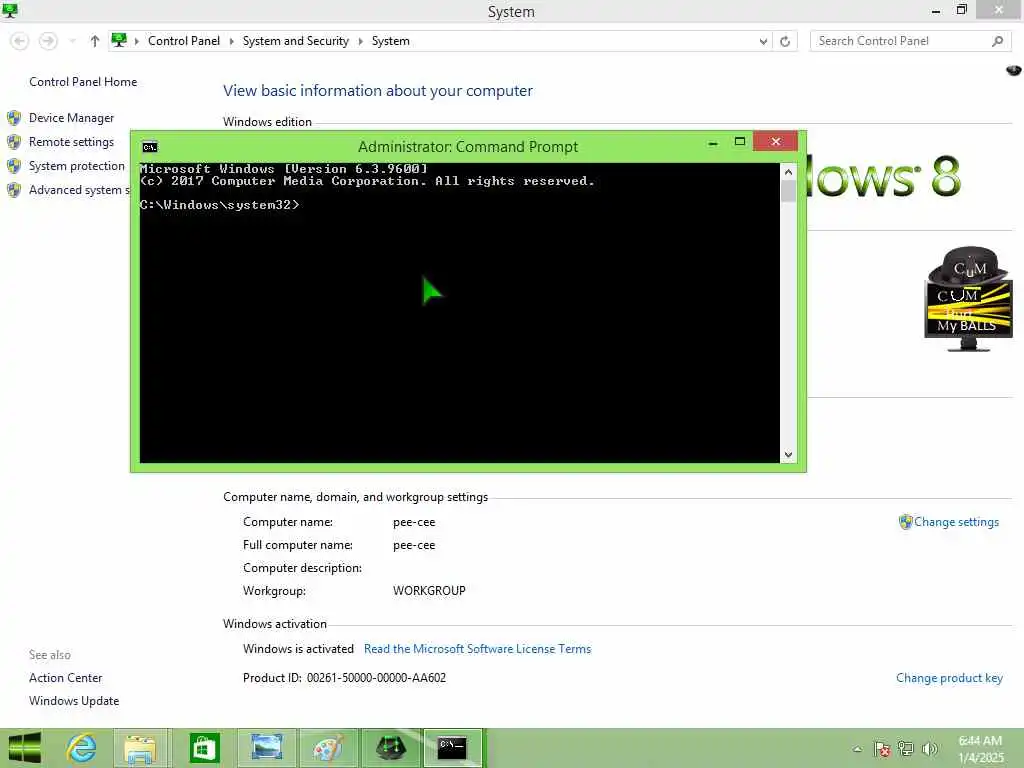Click shield icon beside Remote settings
The image size is (1024, 768).
[x=14, y=142]
